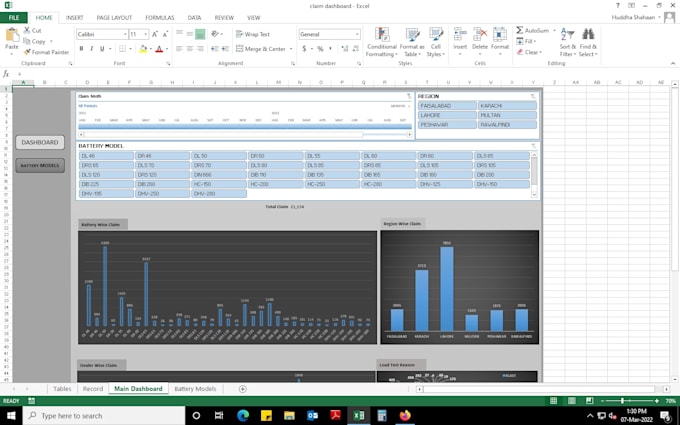Toggle the MULTAN region slicer item
Viewport: 680px width, 425px height.
(x=506, y=115)
